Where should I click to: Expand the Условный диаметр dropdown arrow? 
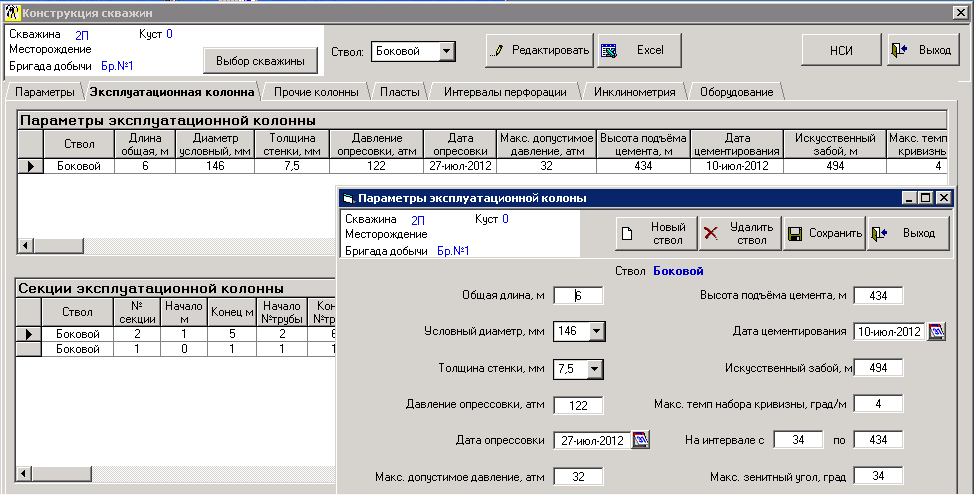tap(596, 331)
